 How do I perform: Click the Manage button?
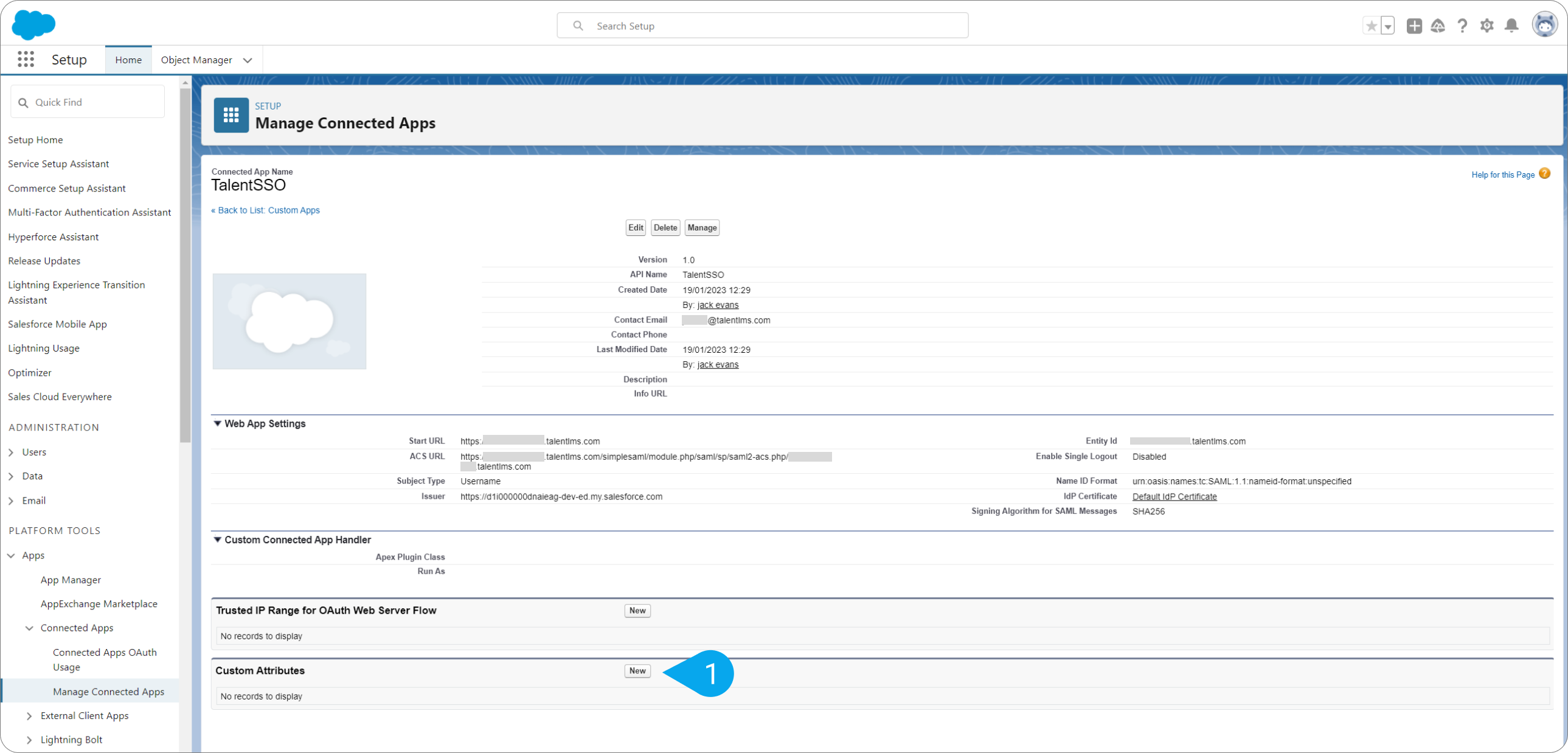pyautogui.click(x=702, y=227)
